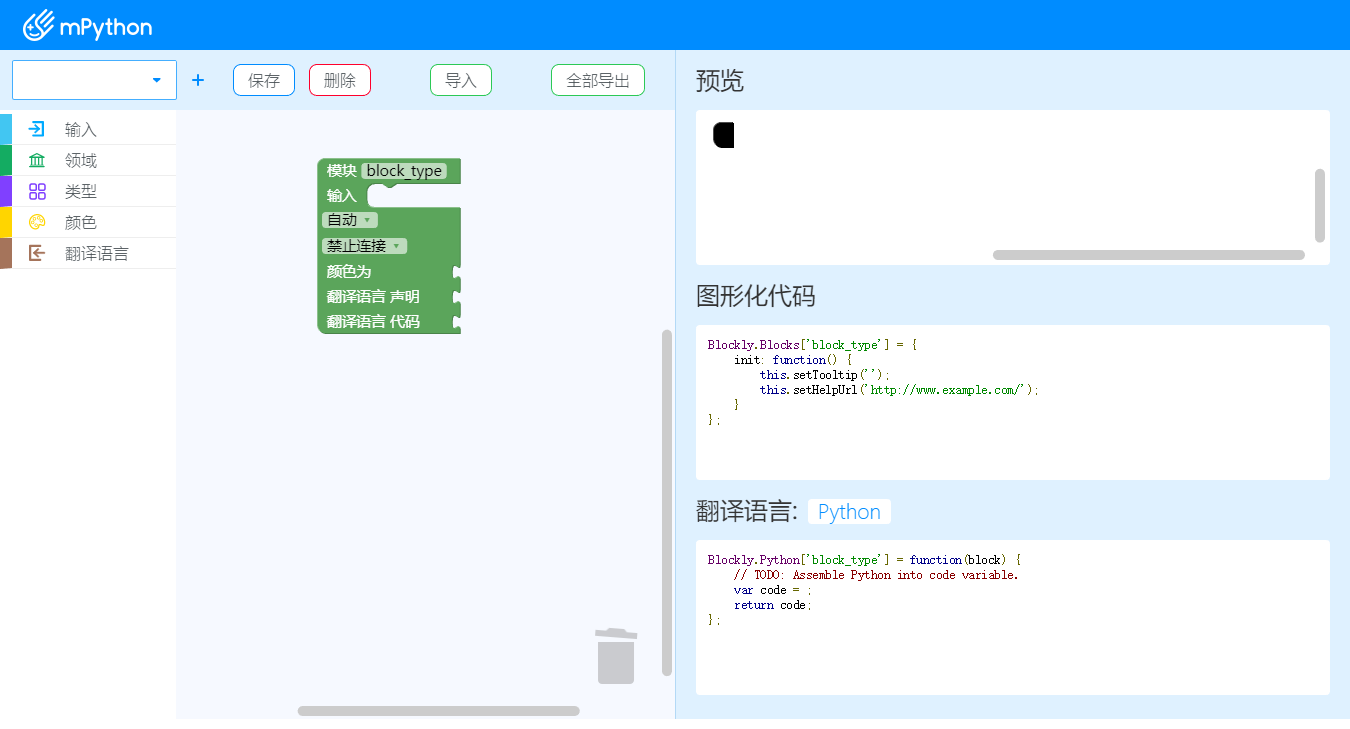This screenshot has height=729, width=1350.
Task: Click the Blockly.Python function line
Action: point(864,560)
